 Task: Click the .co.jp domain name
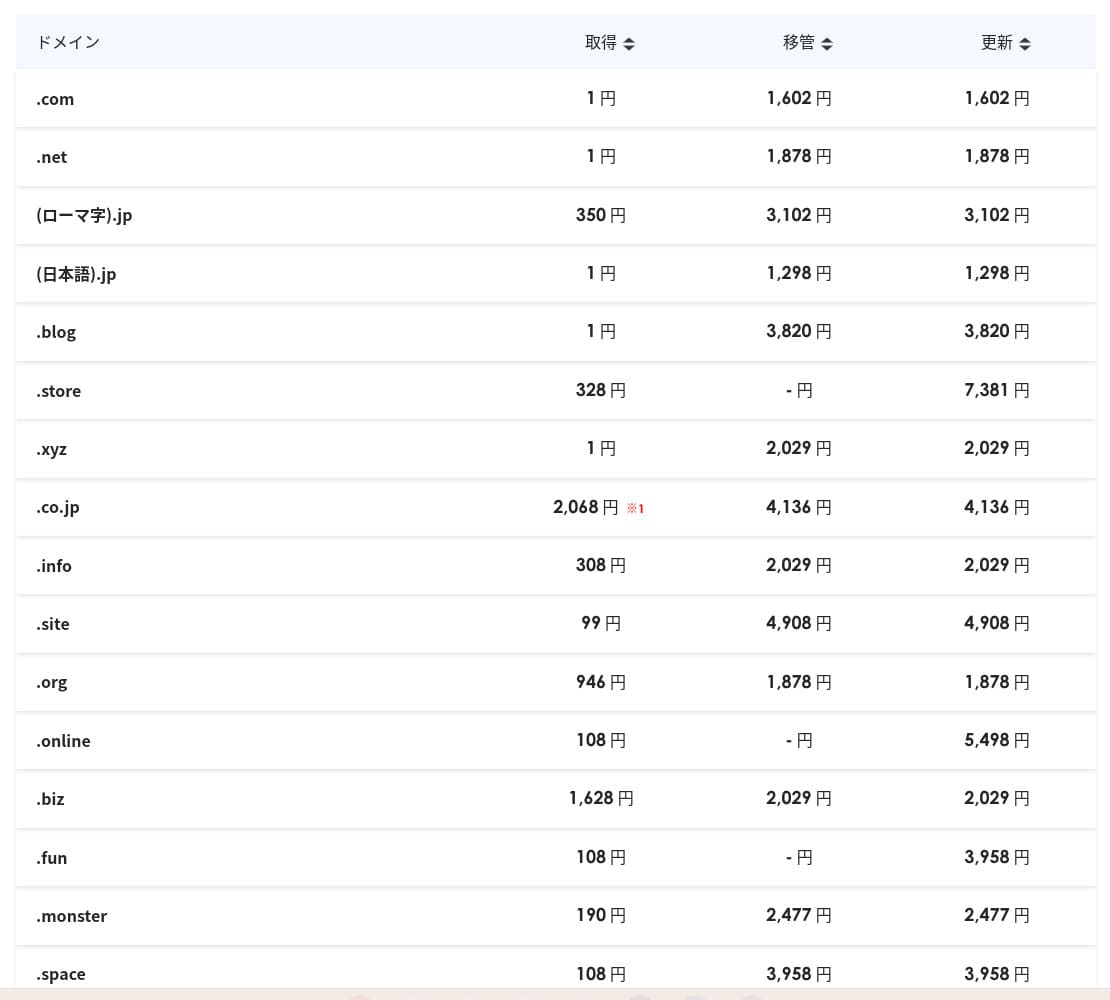coord(58,507)
